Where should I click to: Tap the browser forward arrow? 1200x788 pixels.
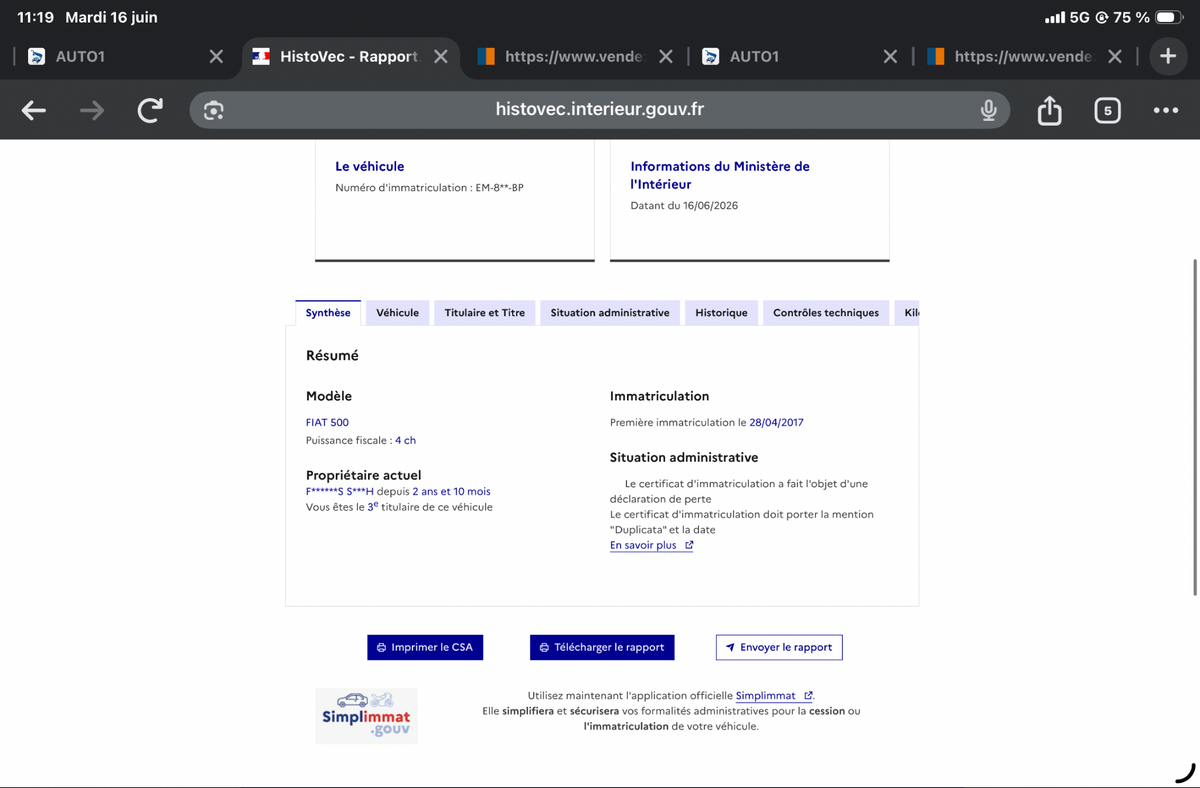click(x=92, y=110)
